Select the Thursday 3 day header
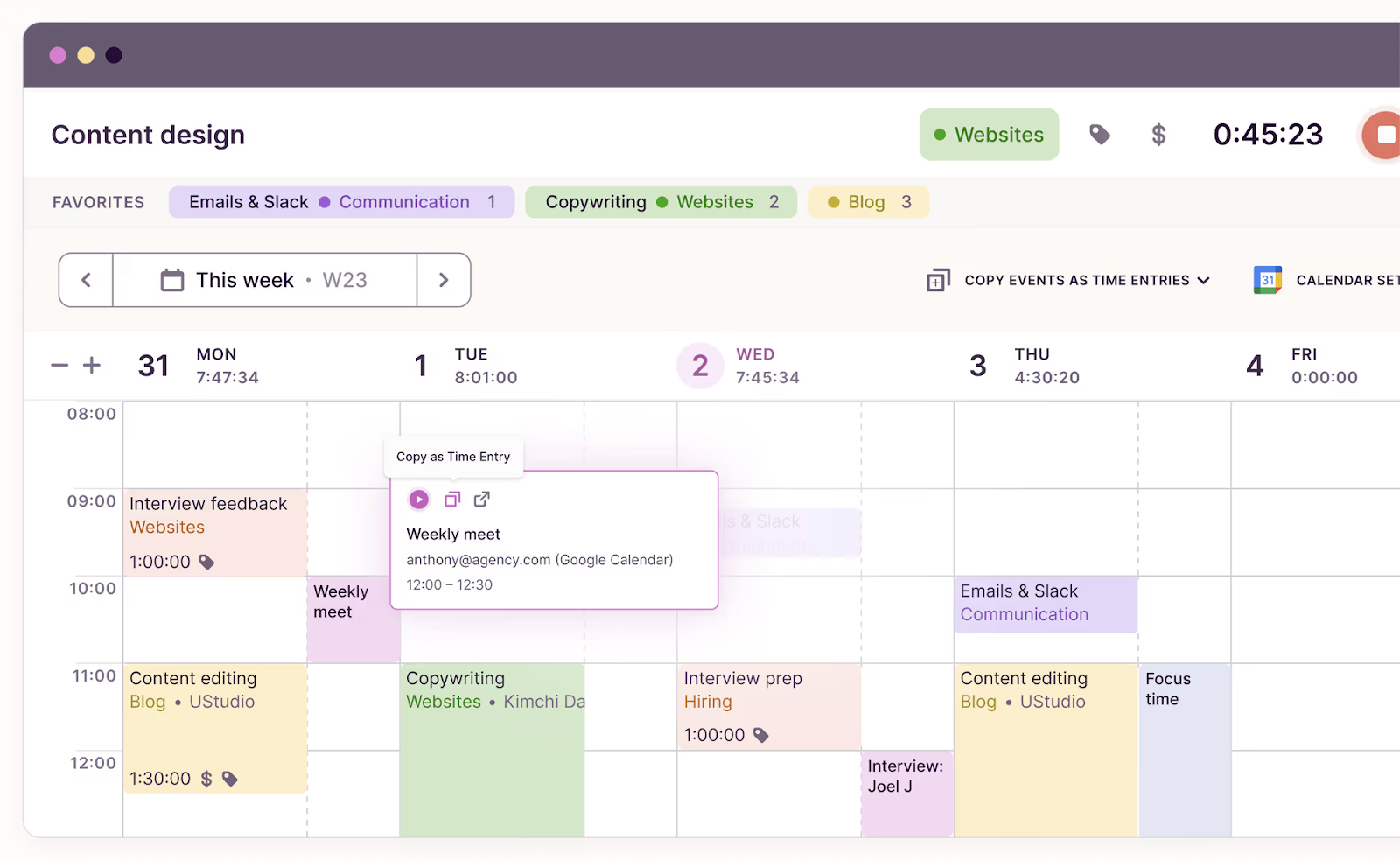The width and height of the screenshot is (1400, 860). (x=1025, y=366)
